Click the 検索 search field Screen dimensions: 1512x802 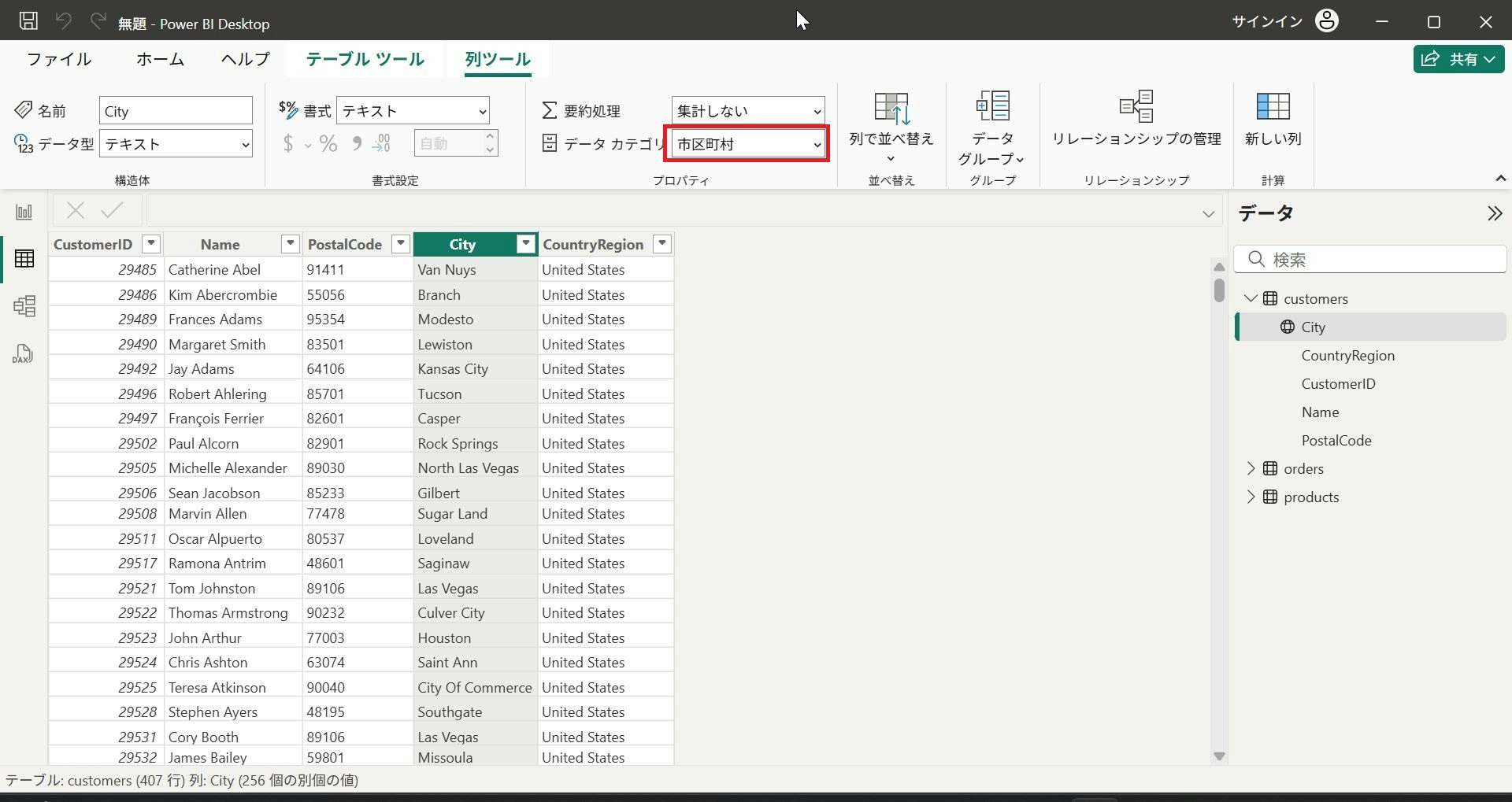[1370, 259]
